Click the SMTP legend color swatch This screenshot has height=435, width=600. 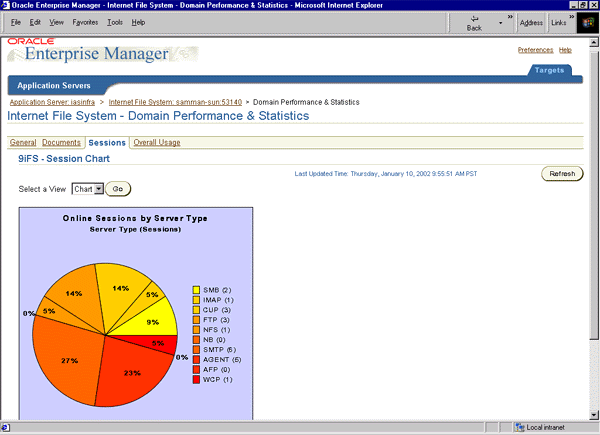click(196, 350)
